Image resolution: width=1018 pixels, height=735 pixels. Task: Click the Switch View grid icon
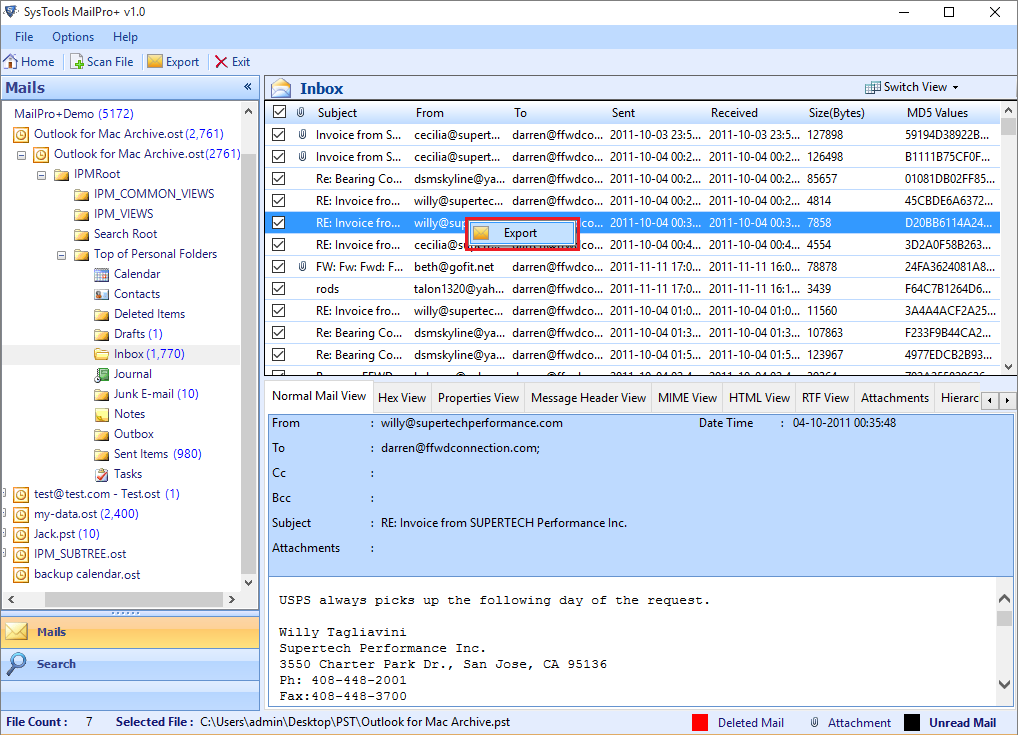click(873, 87)
